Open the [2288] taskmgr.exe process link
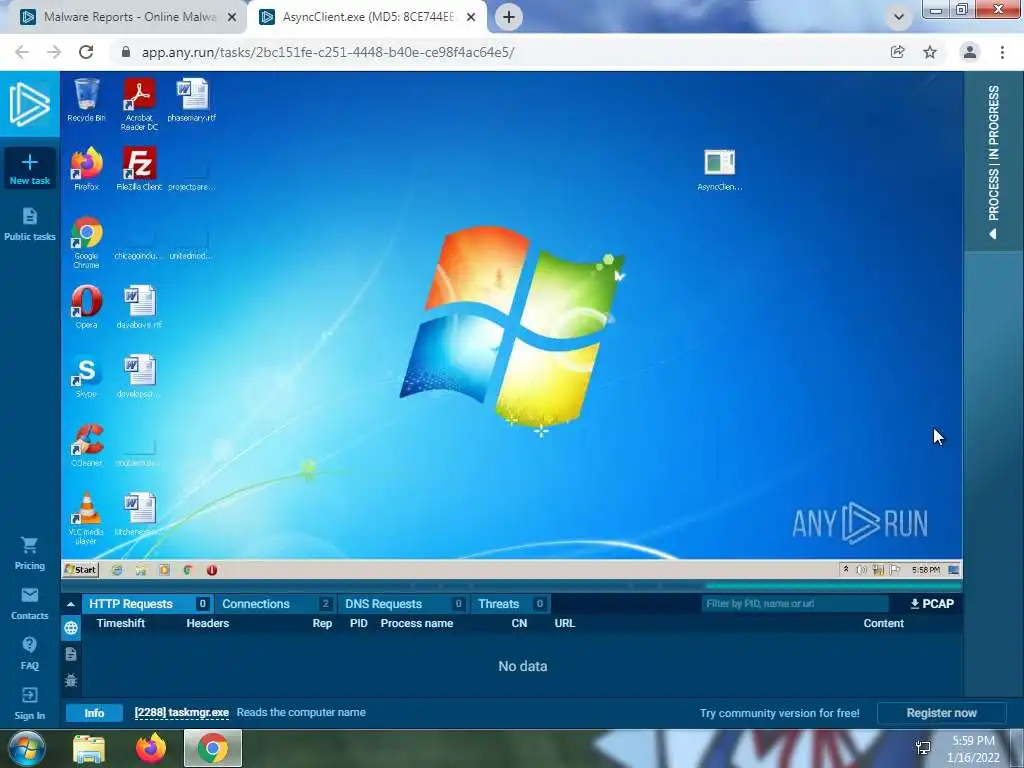The image size is (1024, 768). 182,712
